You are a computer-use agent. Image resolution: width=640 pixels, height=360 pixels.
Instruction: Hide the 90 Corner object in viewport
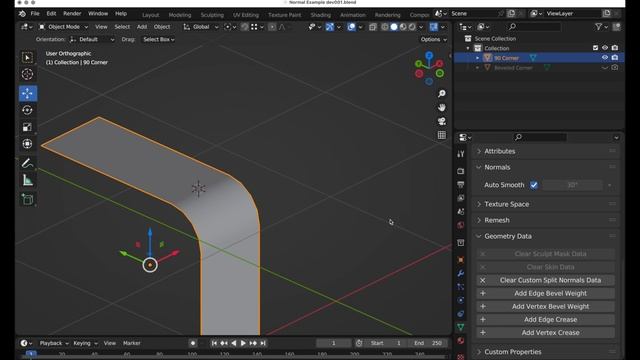[x=605, y=58]
